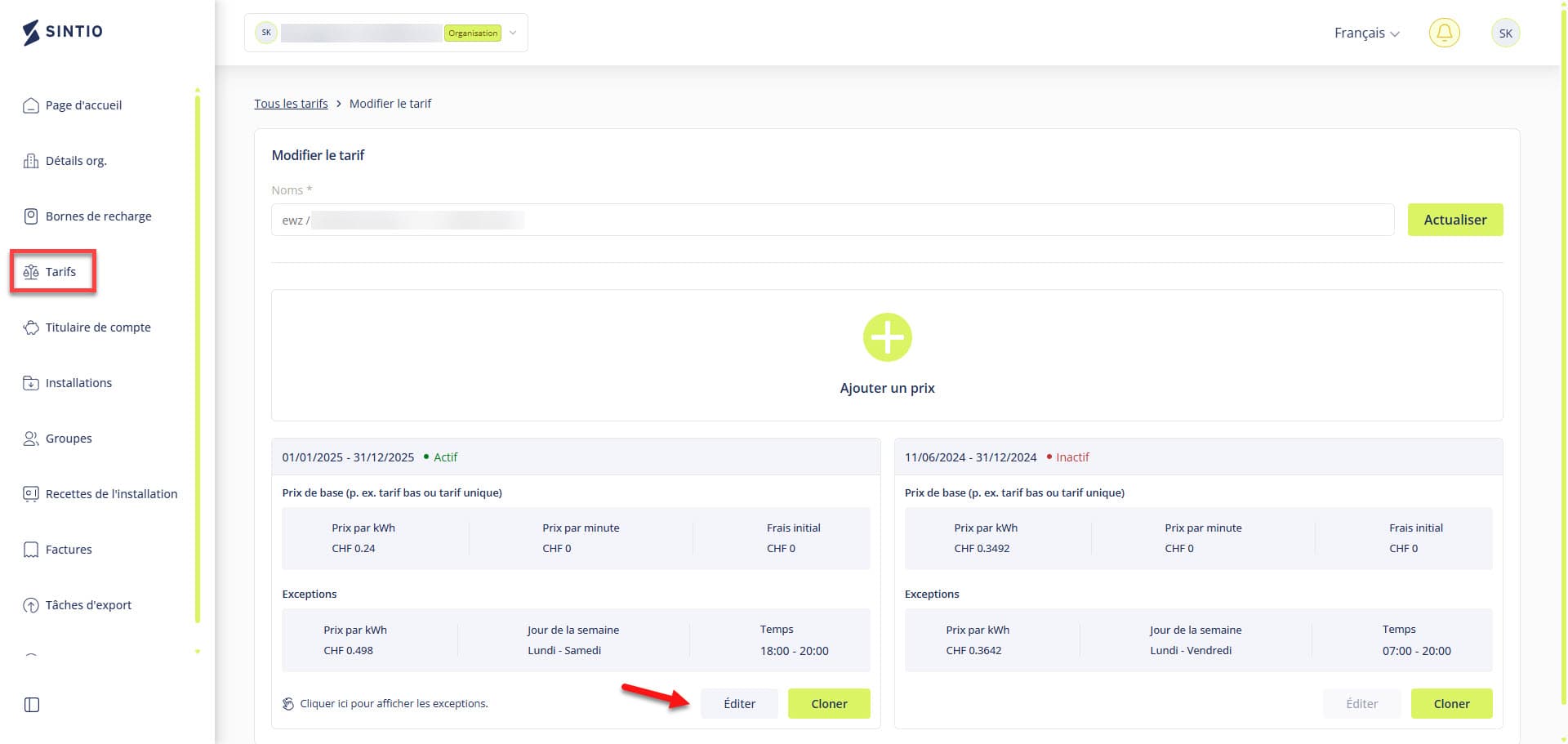Click the Factures bookmark icon

(x=31, y=550)
